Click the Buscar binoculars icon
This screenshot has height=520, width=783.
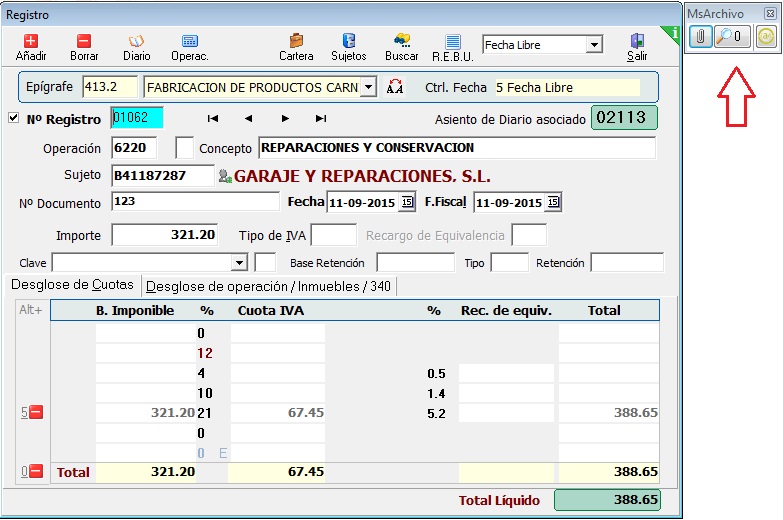coord(401,40)
